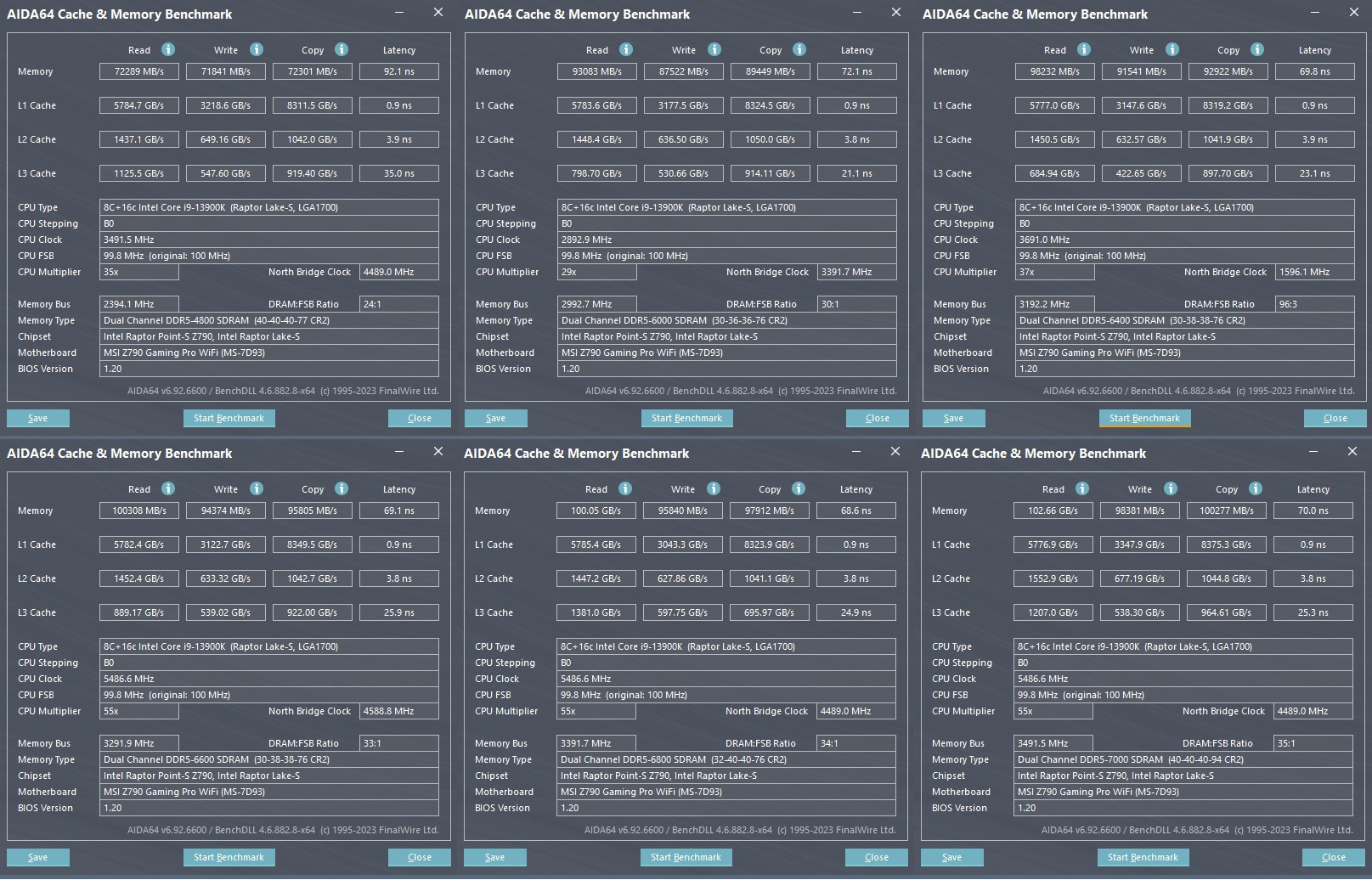Start Benchmark in the DDR5-6600 window
The height and width of the screenshot is (880, 1372).
[229, 857]
